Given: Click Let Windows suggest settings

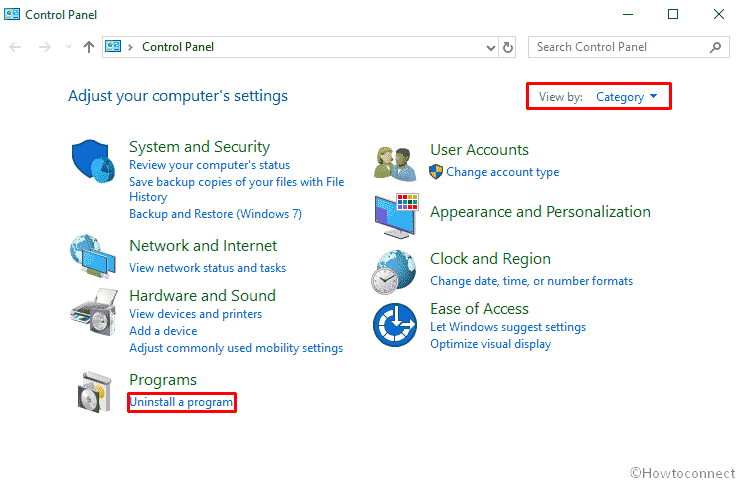Looking at the screenshot, I should [x=508, y=327].
